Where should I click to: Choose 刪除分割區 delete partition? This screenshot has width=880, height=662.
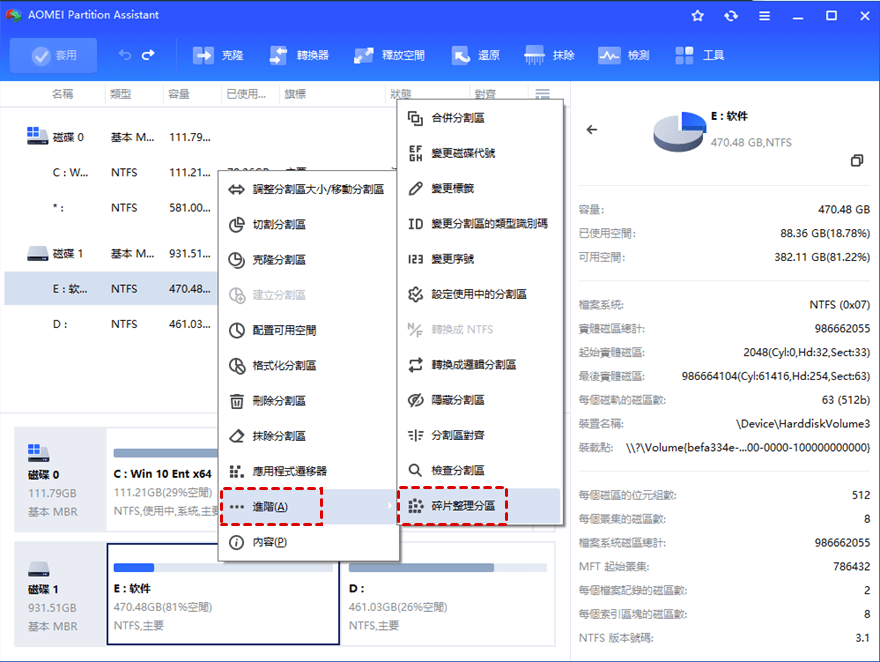308,401
